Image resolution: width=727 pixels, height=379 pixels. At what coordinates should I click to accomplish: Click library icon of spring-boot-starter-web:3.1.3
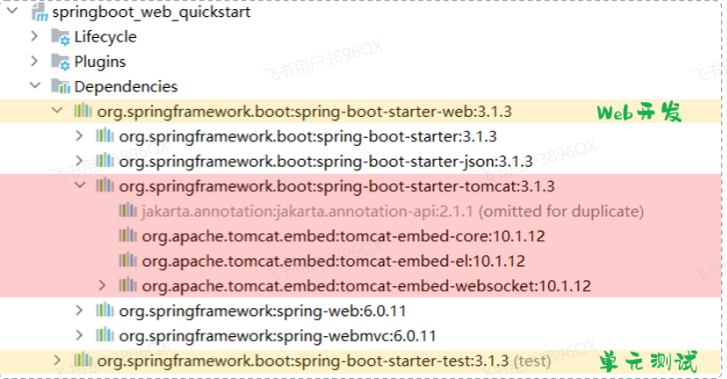[83, 110]
